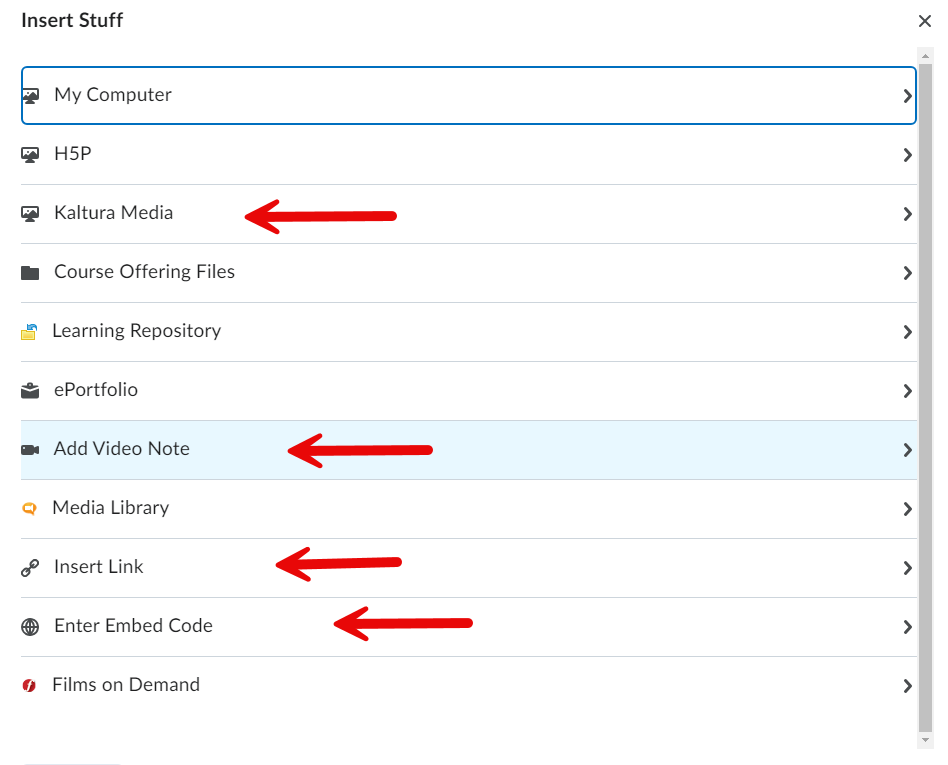Click the ePortfolio briefcase icon

[30, 391]
